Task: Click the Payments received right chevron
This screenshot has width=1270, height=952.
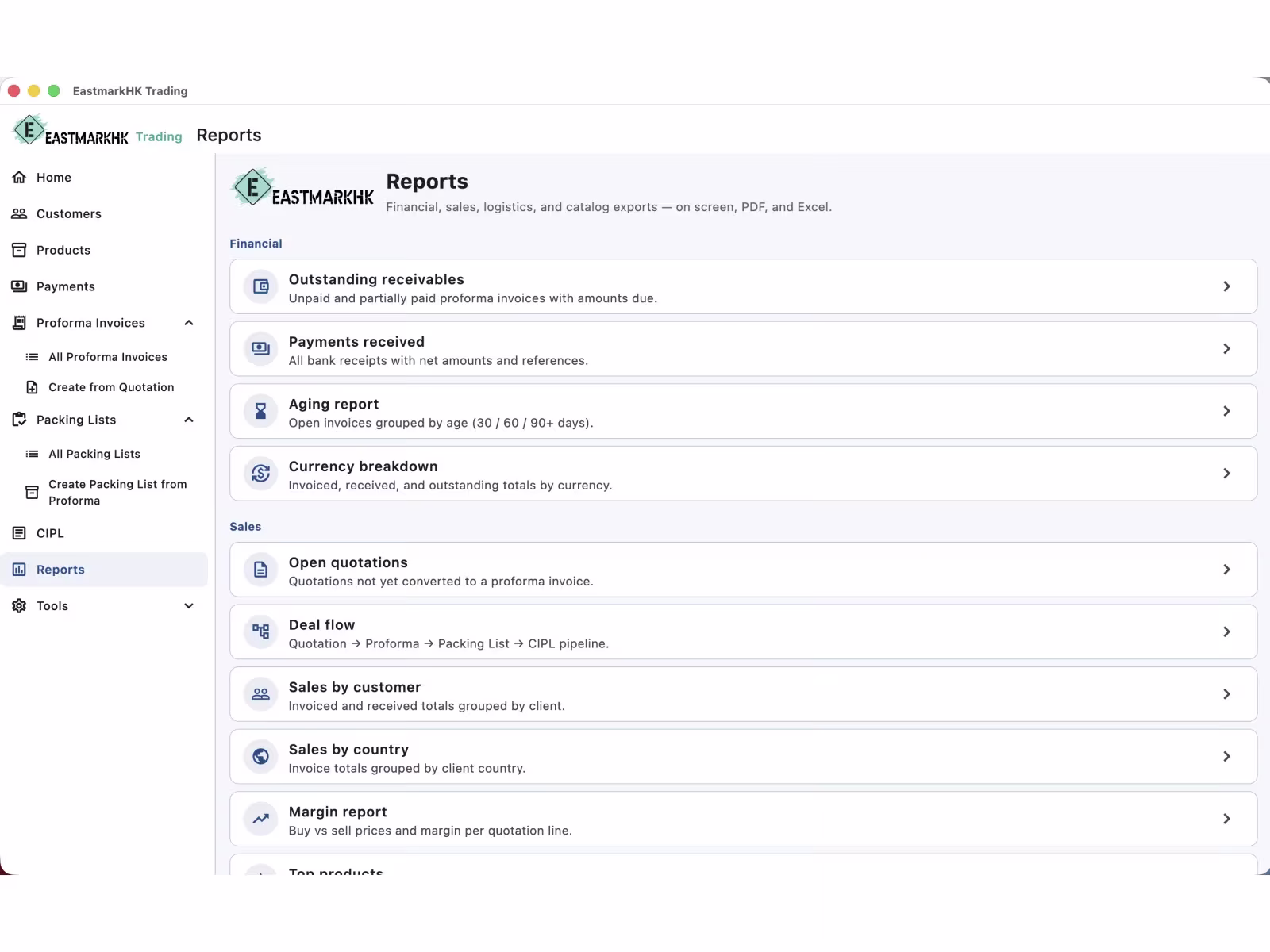Action: pos(1226,348)
